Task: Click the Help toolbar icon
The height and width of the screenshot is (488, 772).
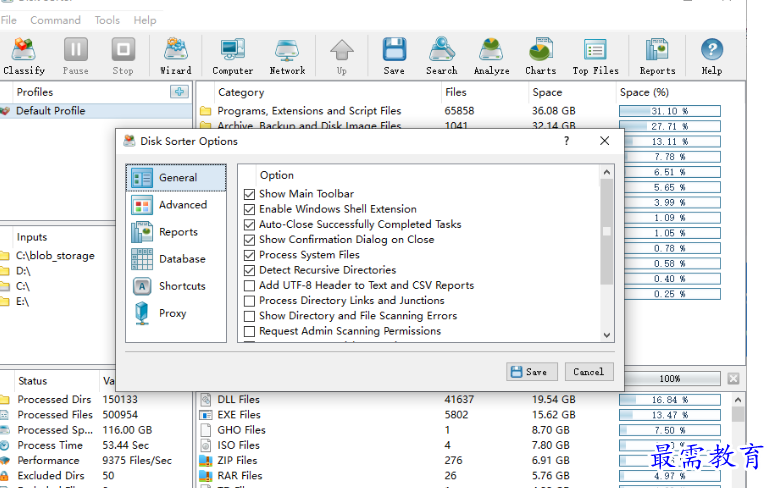Action: pyautogui.click(x=712, y=56)
